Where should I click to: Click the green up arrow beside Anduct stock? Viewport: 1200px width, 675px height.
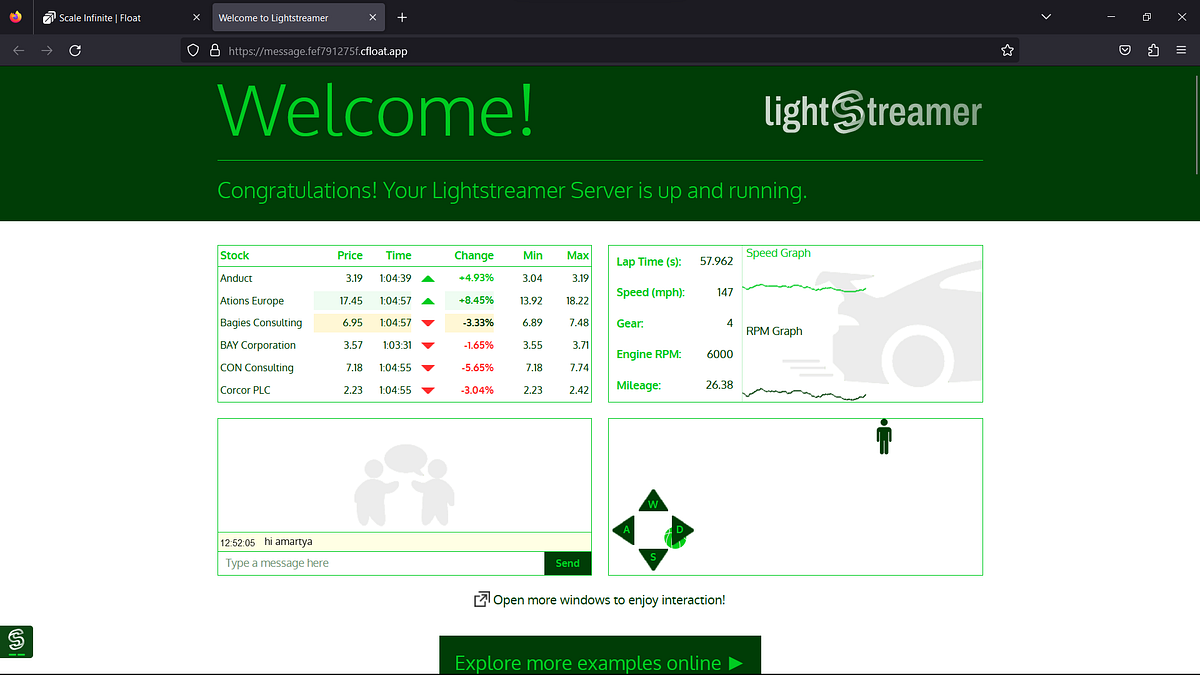coord(427,278)
